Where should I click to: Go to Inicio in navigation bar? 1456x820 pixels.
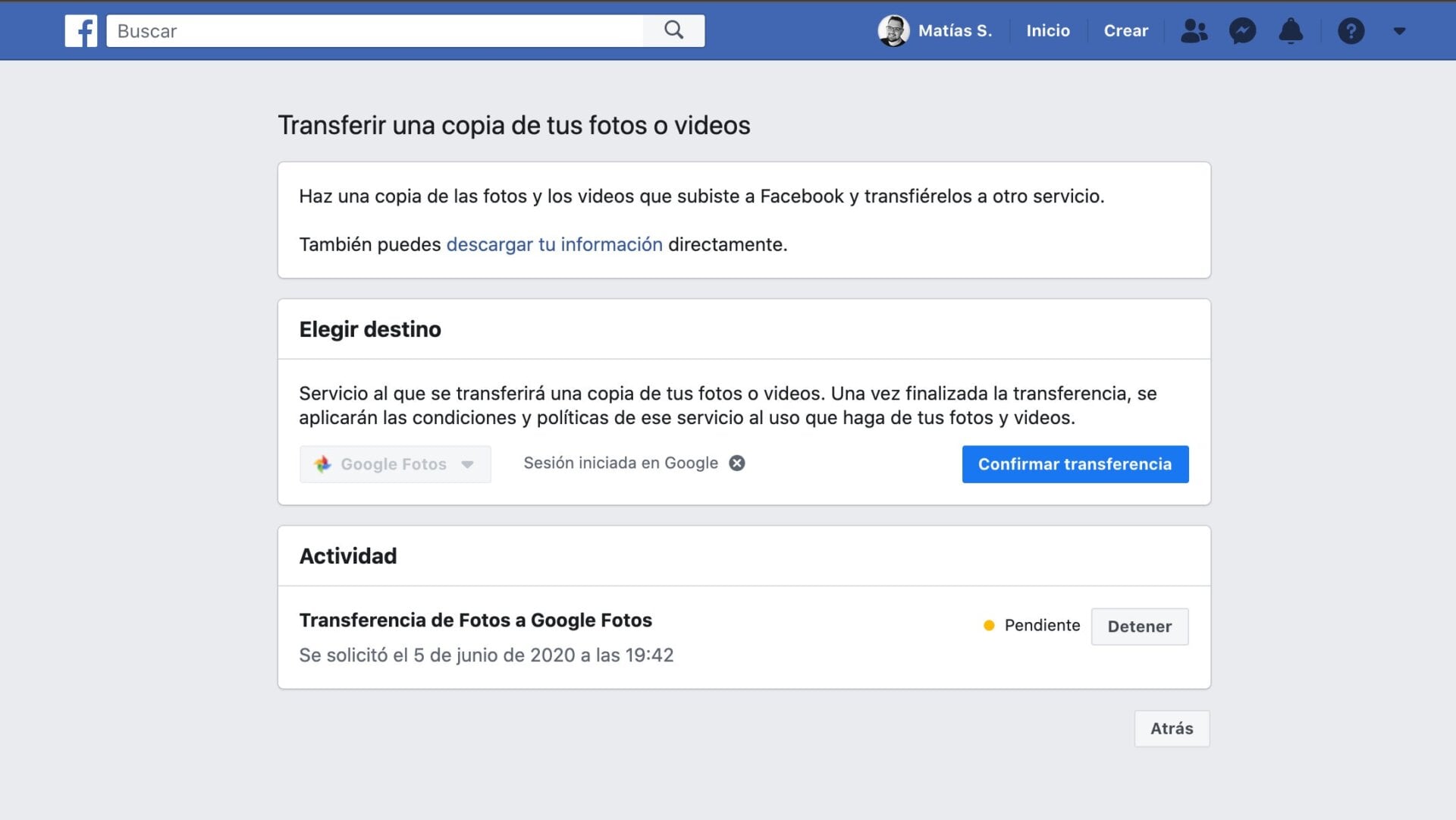[x=1047, y=31]
